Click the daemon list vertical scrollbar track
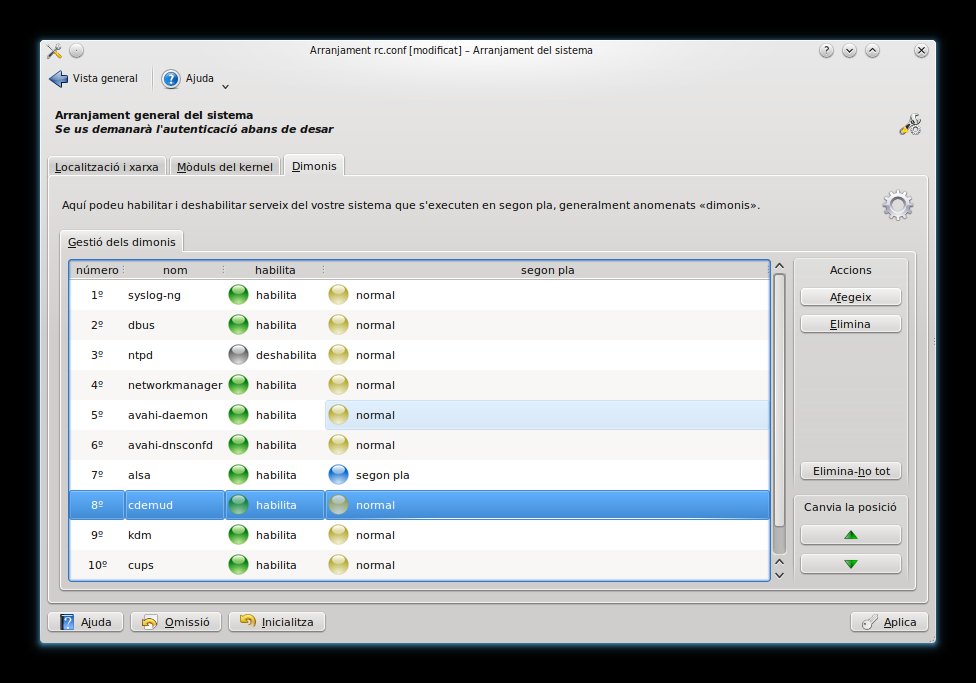Screen dimensions: 976x683 (779, 414)
